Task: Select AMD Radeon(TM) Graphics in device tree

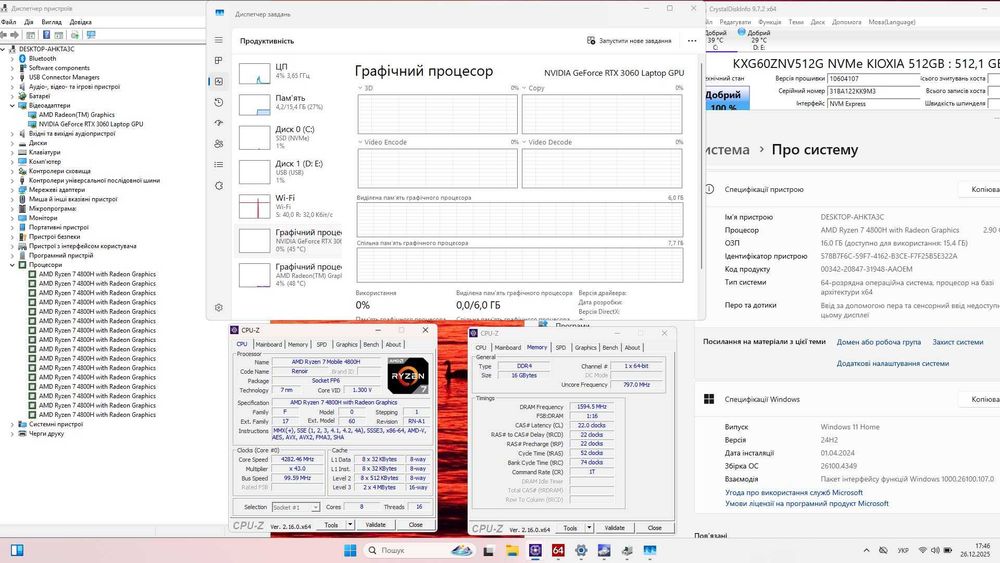Action: click(x=76, y=115)
